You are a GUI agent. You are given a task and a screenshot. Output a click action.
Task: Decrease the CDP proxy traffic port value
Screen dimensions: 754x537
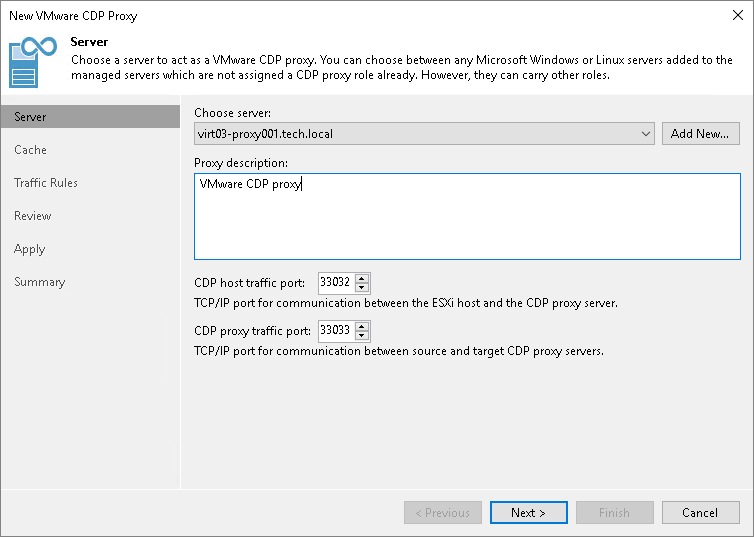362,336
